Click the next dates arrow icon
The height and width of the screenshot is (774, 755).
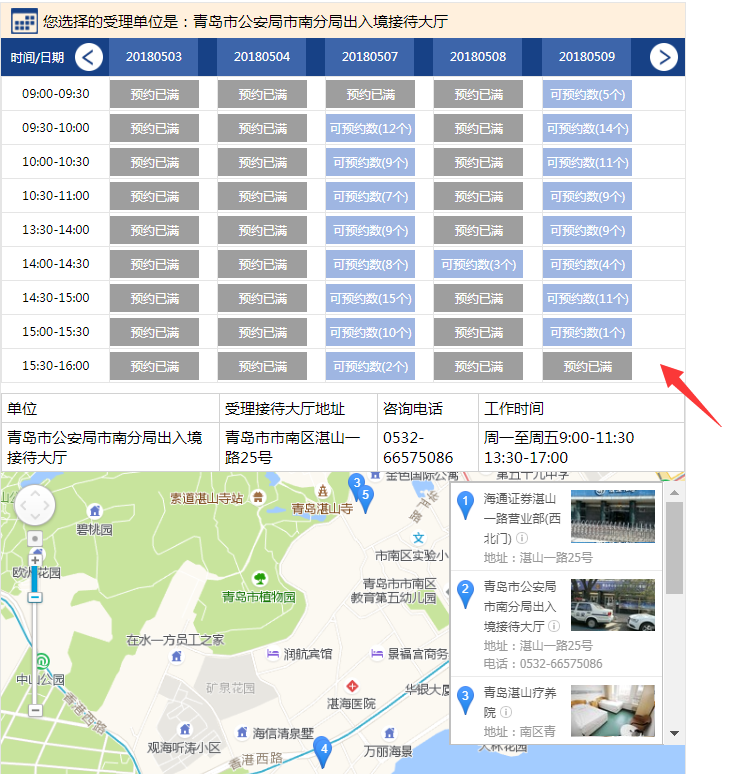(664, 57)
